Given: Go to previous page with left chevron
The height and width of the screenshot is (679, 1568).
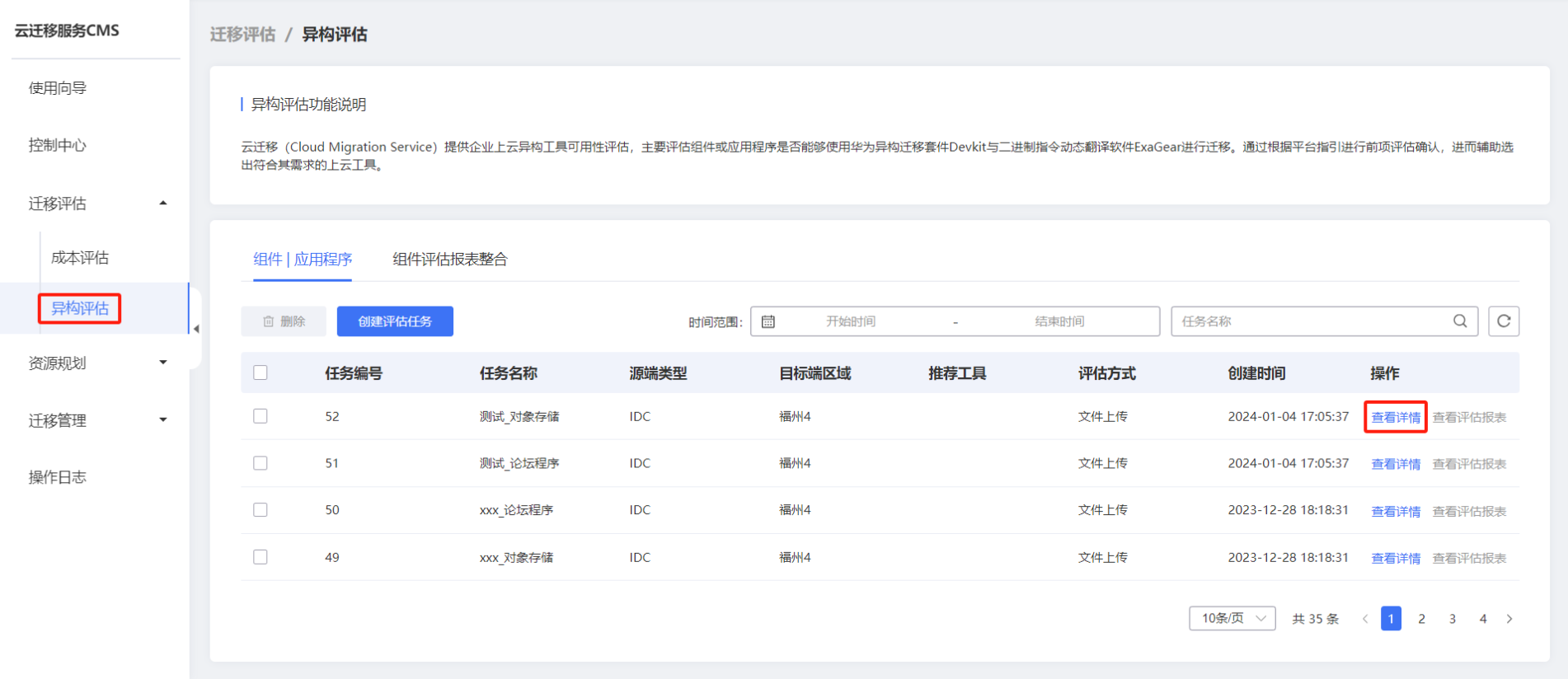Looking at the screenshot, I should coord(1365,619).
